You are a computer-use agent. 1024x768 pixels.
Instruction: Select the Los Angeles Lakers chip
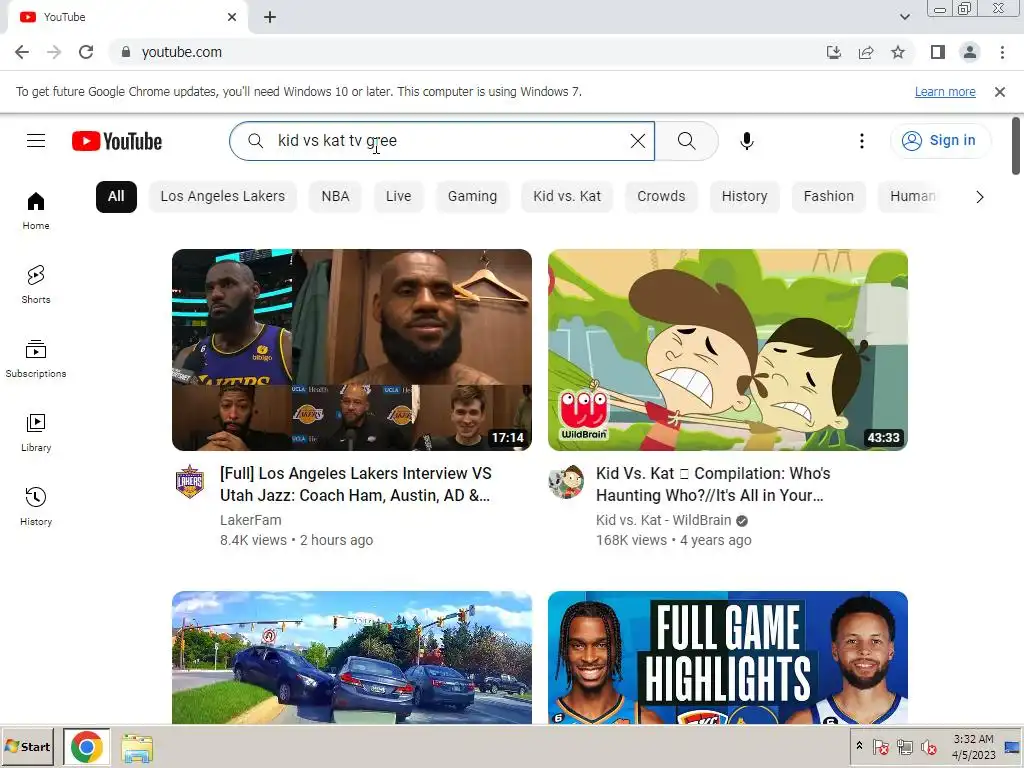tap(223, 197)
